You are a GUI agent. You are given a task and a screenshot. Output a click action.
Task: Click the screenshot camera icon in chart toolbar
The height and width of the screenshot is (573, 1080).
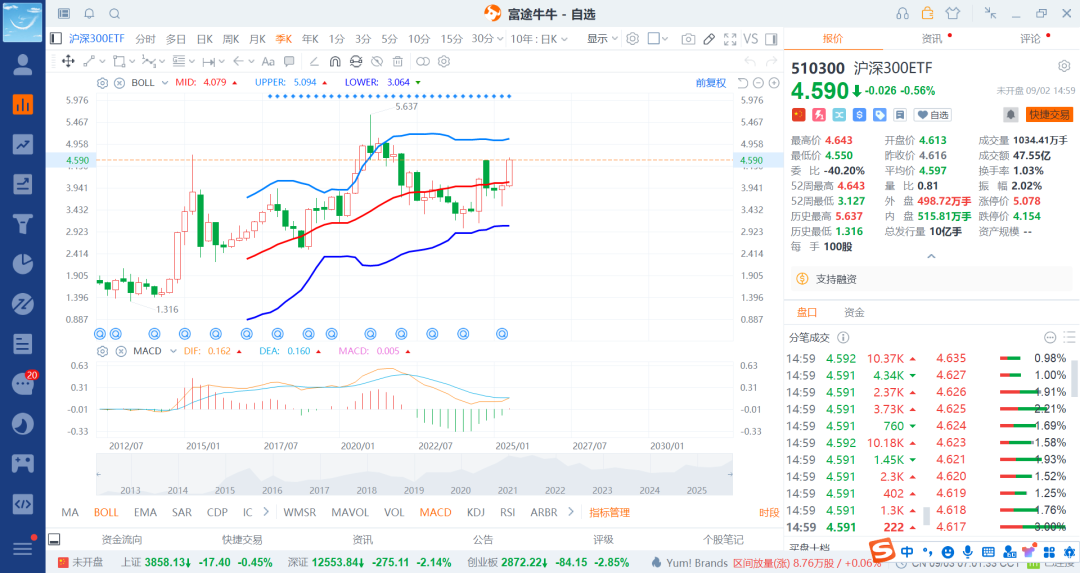(x=688, y=39)
